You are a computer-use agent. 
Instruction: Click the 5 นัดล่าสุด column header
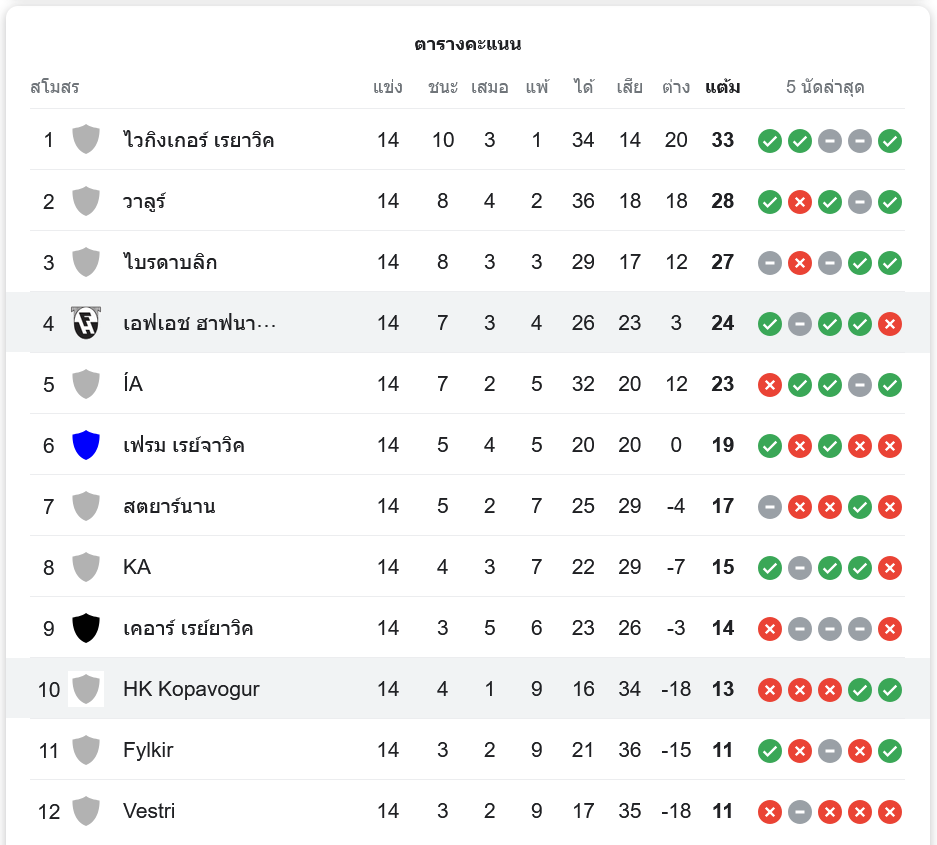[825, 87]
